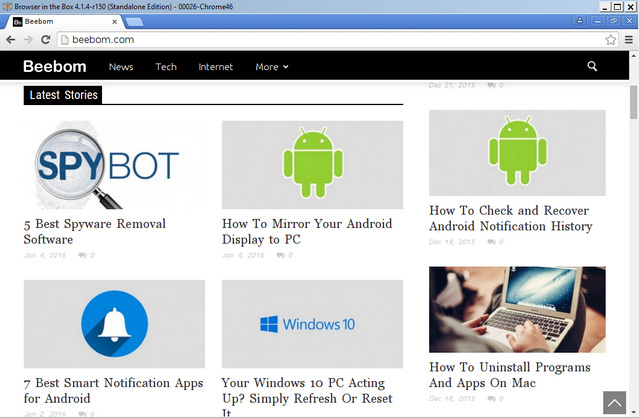This screenshot has width=639, height=418.
Task: Click comment count beside Dec 18, 2015
Action: click(496, 398)
